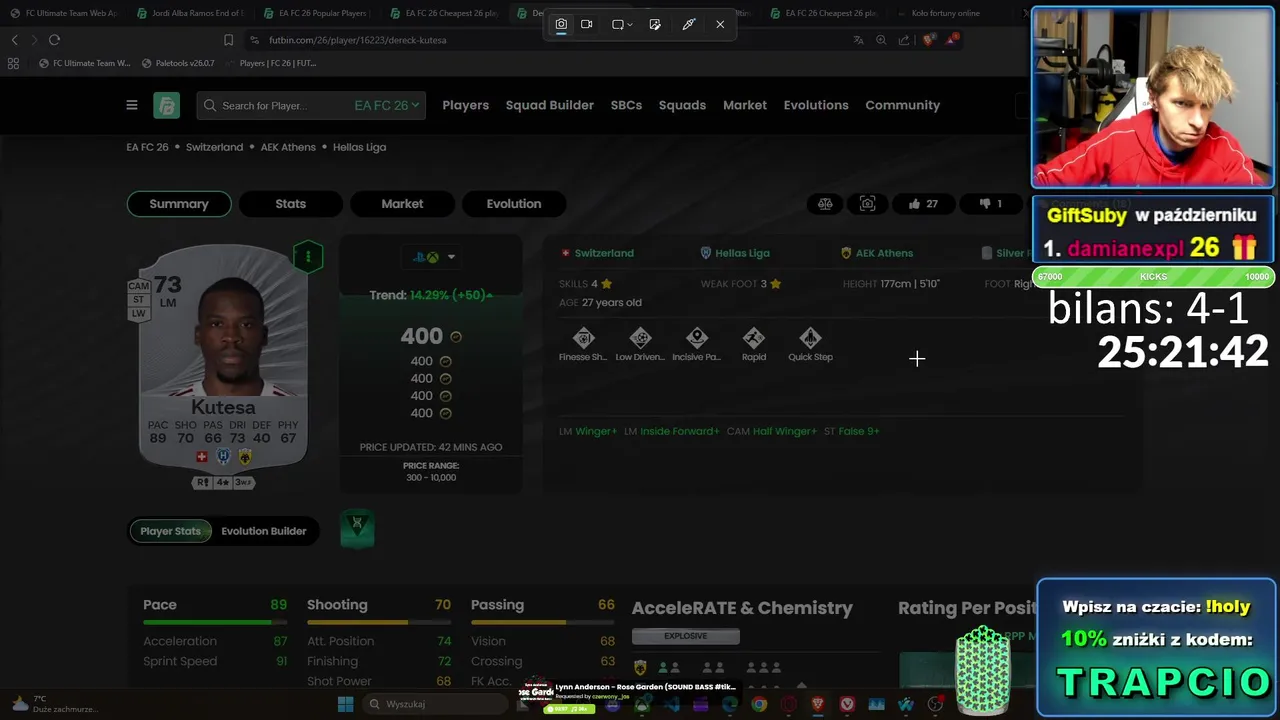Switch to EA FC 26 Popular Players tab

[x=316, y=13]
